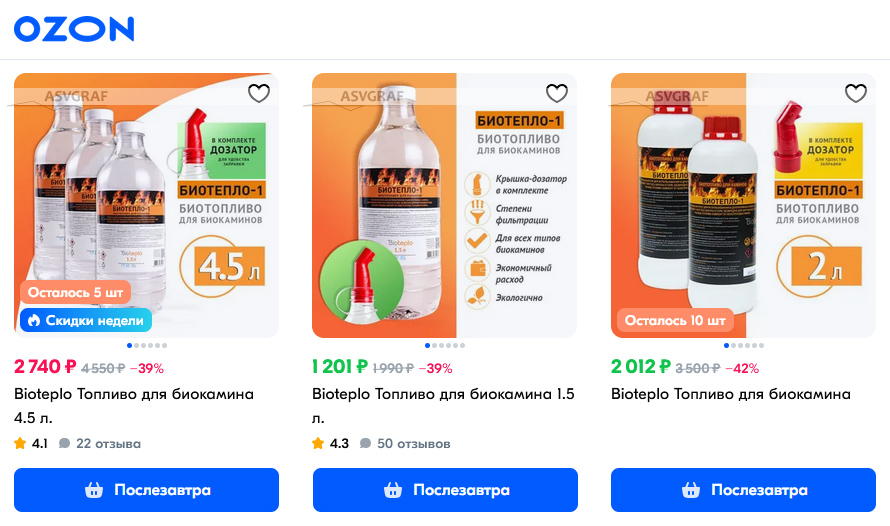Add the 2 012 ₽ item to cart
The height and width of the screenshot is (526, 890).
point(743,490)
